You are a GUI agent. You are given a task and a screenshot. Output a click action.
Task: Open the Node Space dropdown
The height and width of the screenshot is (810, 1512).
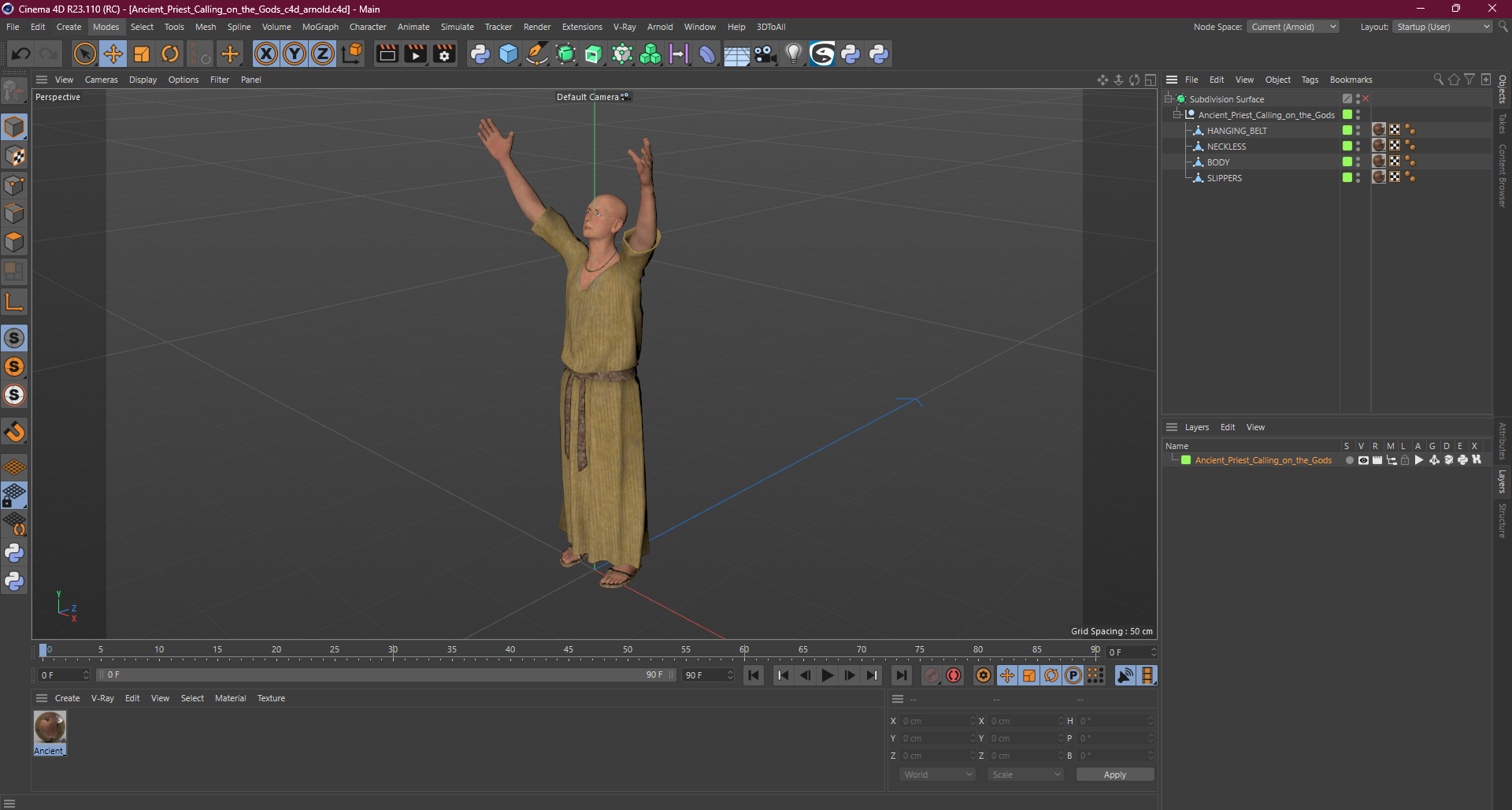tap(1292, 27)
